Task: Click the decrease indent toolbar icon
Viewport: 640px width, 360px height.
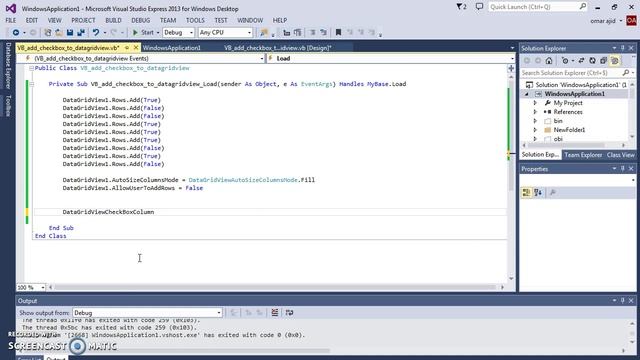Action: [x=287, y=32]
